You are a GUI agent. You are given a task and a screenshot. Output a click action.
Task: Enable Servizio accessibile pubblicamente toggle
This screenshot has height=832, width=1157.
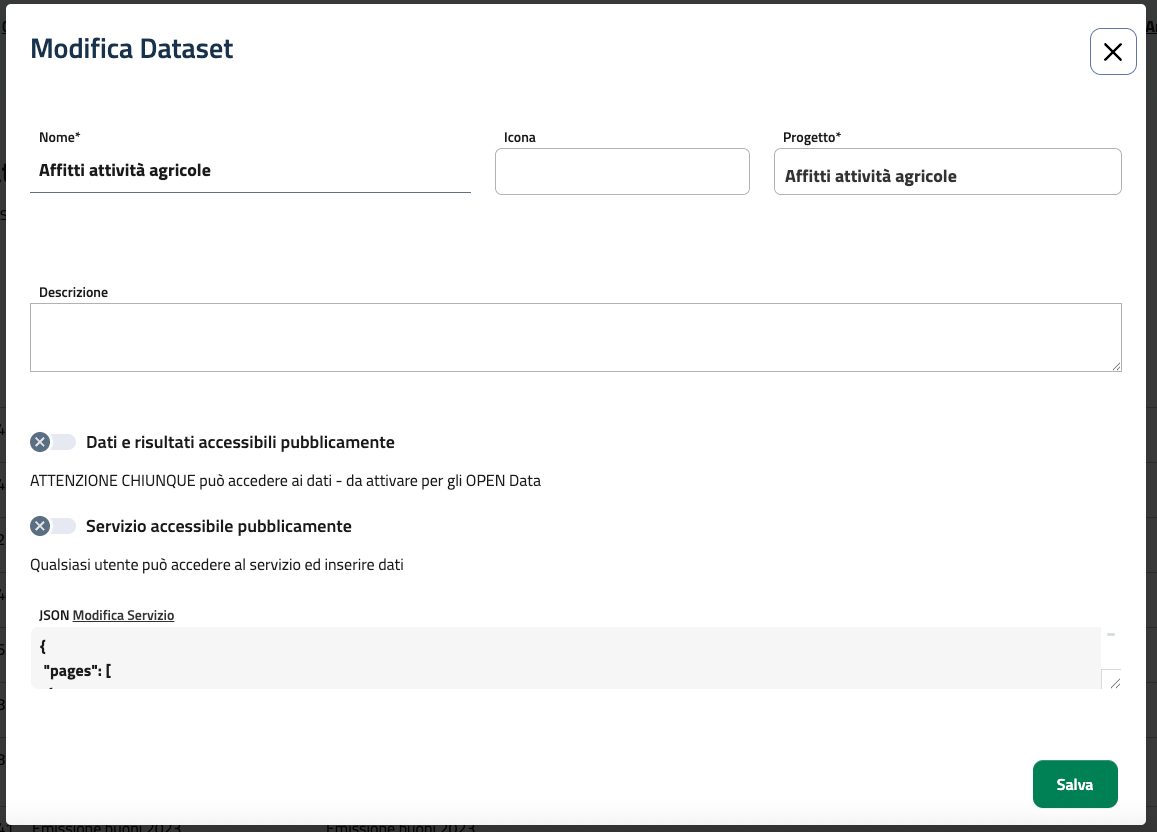pos(53,526)
